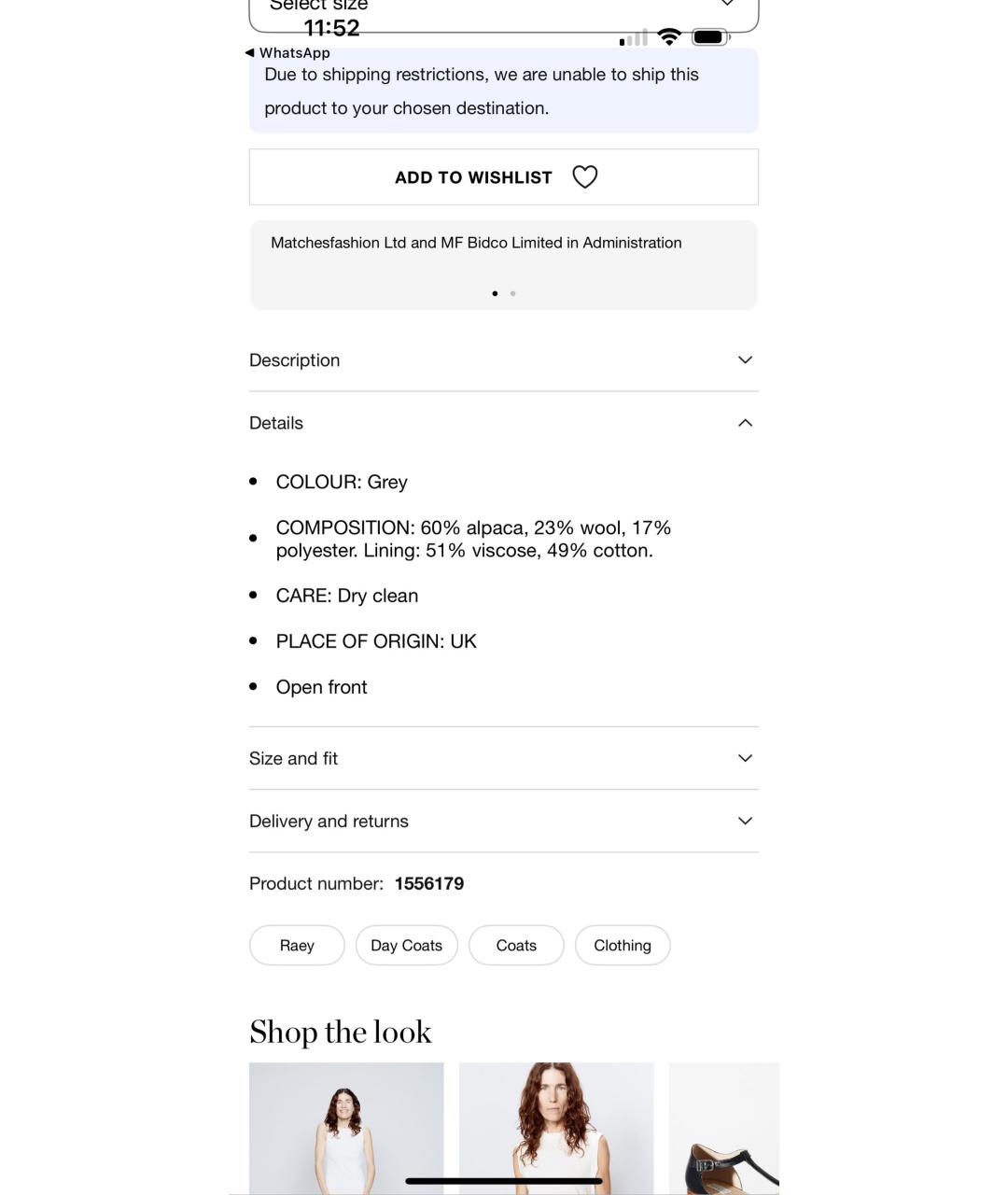Open the Raey brand tag

pos(297,945)
